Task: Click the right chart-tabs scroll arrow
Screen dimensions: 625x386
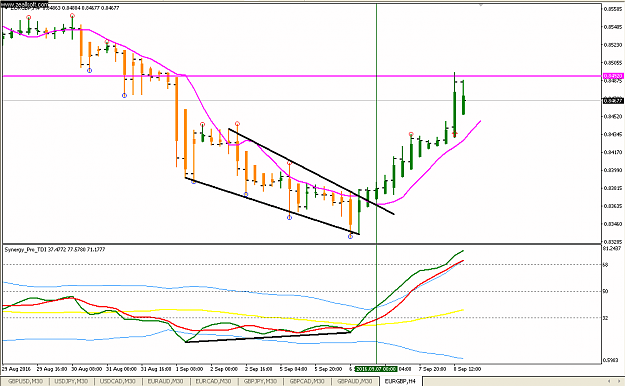Action: pos(620,381)
